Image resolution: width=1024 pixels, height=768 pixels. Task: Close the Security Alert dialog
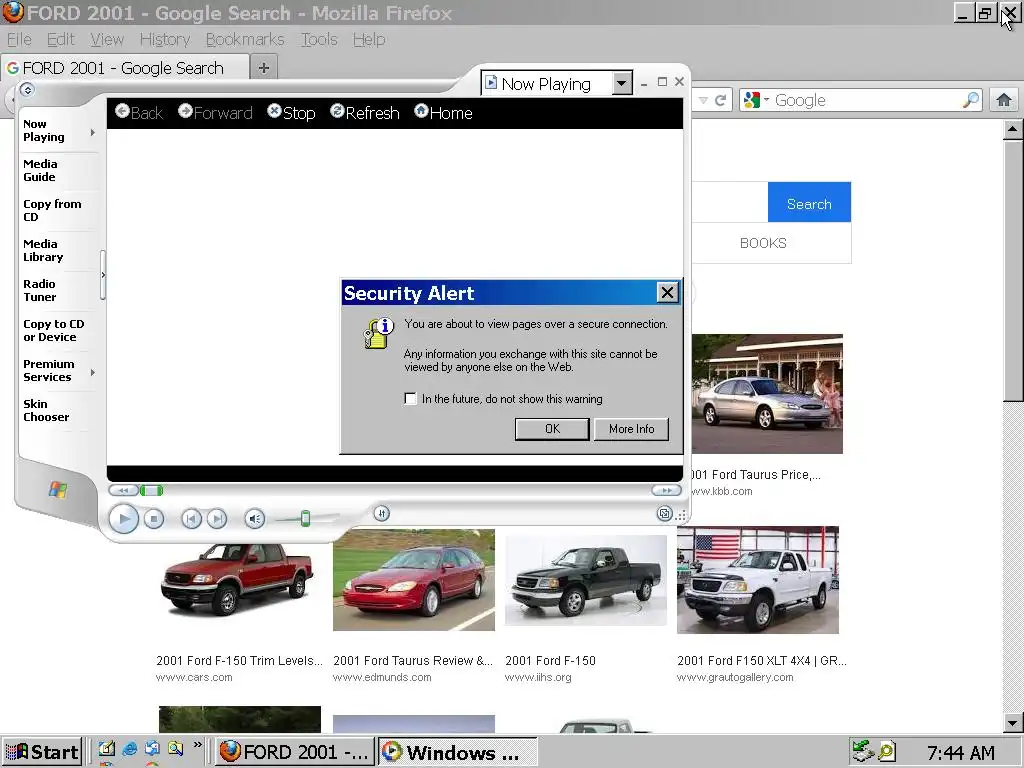[x=667, y=293]
